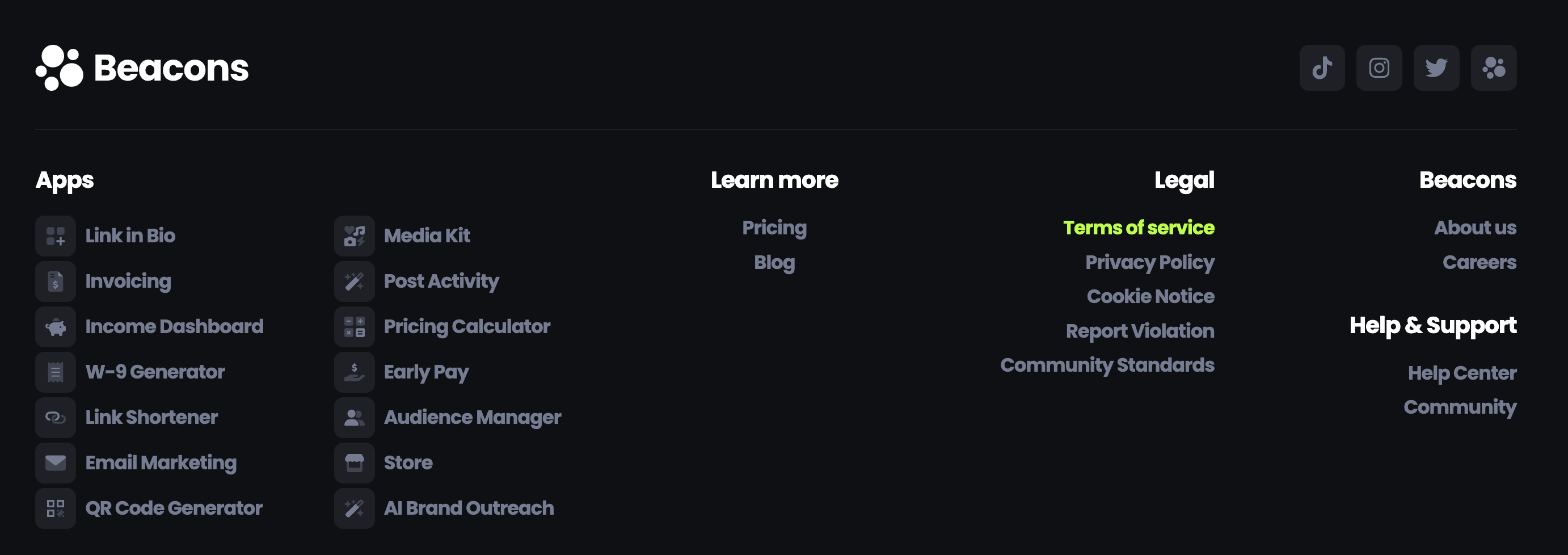Open the Link in Bio link
The height and width of the screenshot is (555, 1568).
point(130,236)
